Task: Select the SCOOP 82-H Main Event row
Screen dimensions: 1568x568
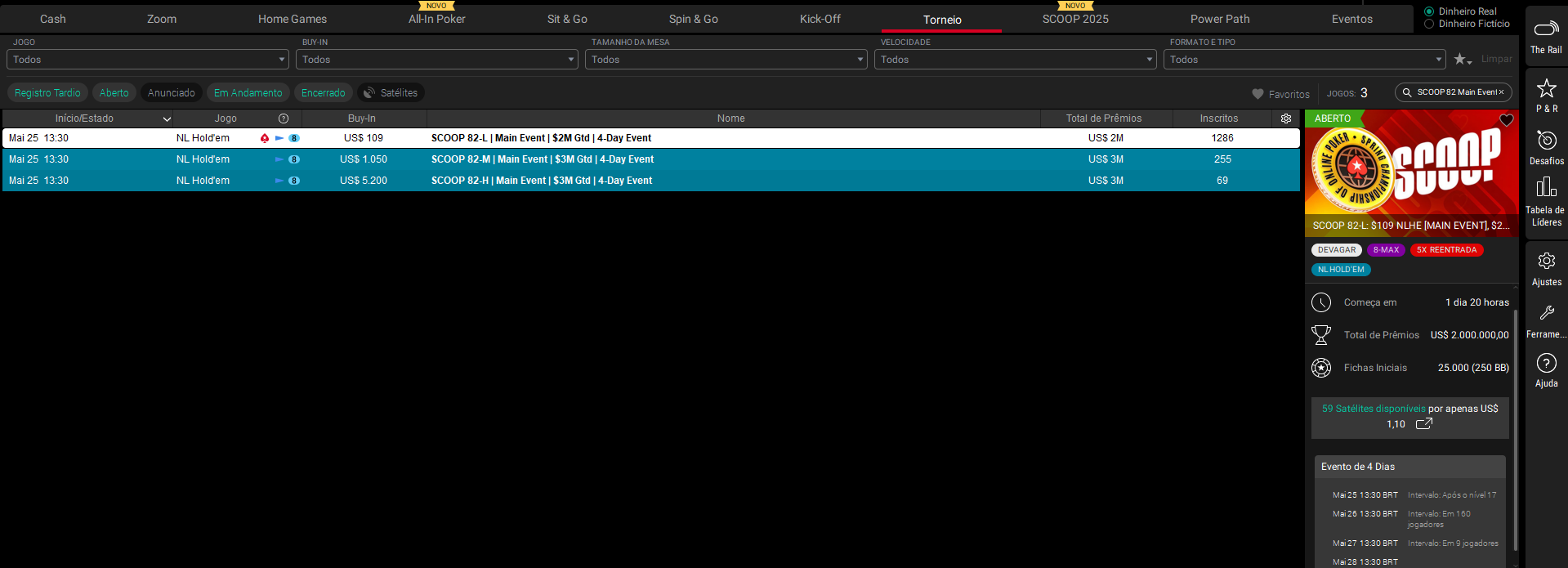Action: [650, 181]
